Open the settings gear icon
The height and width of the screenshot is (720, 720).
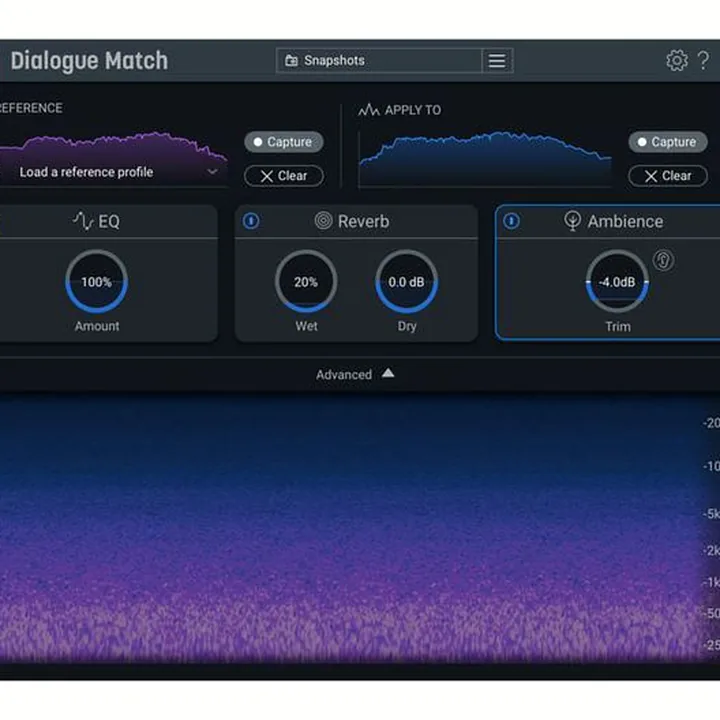coord(677,60)
